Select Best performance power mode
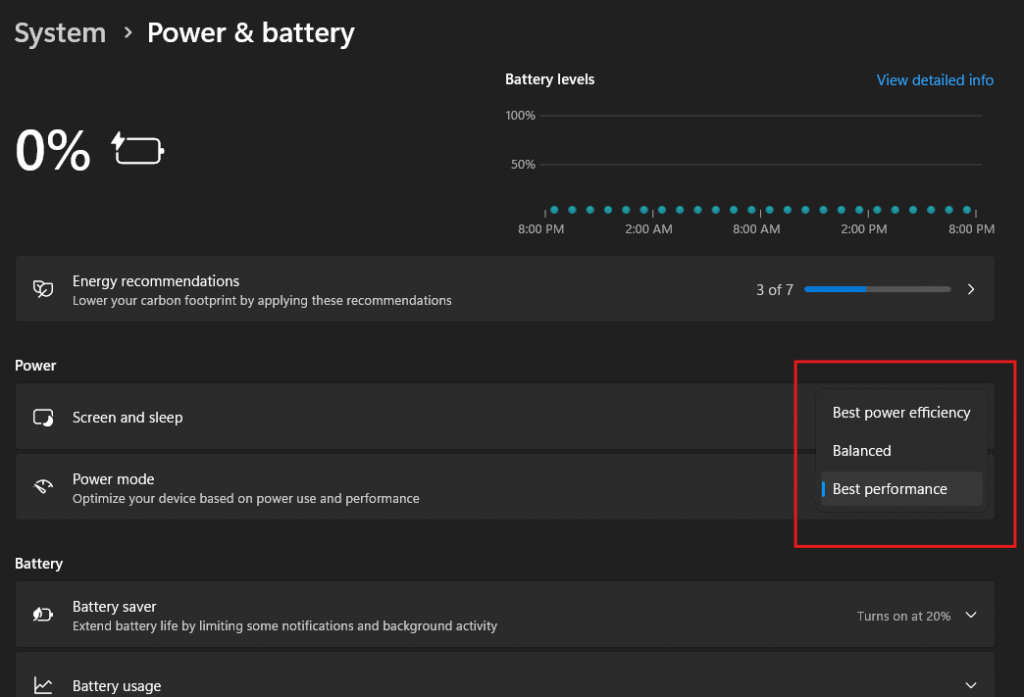The width and height of the screenshot is (1024, 697). 890,489
